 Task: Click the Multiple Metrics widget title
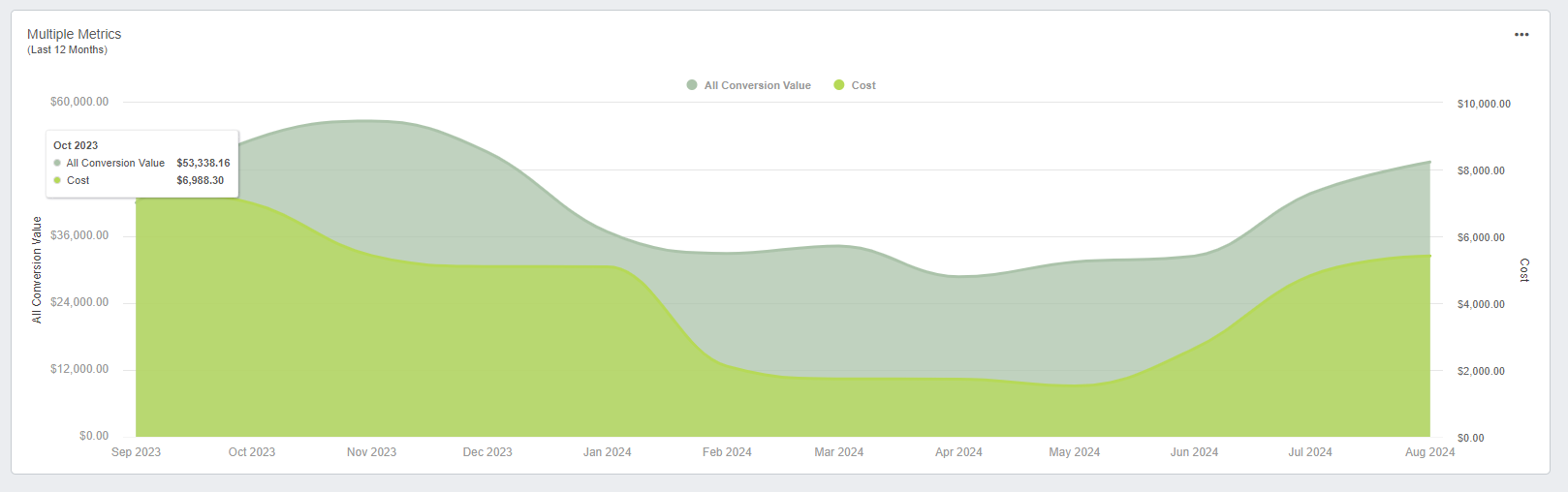pos(75,34)
